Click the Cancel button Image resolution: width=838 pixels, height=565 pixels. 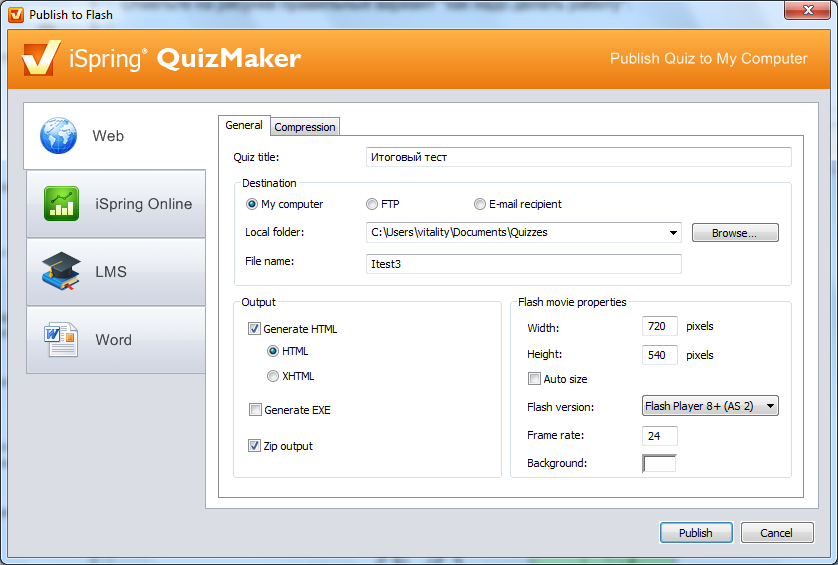point(777,533)
